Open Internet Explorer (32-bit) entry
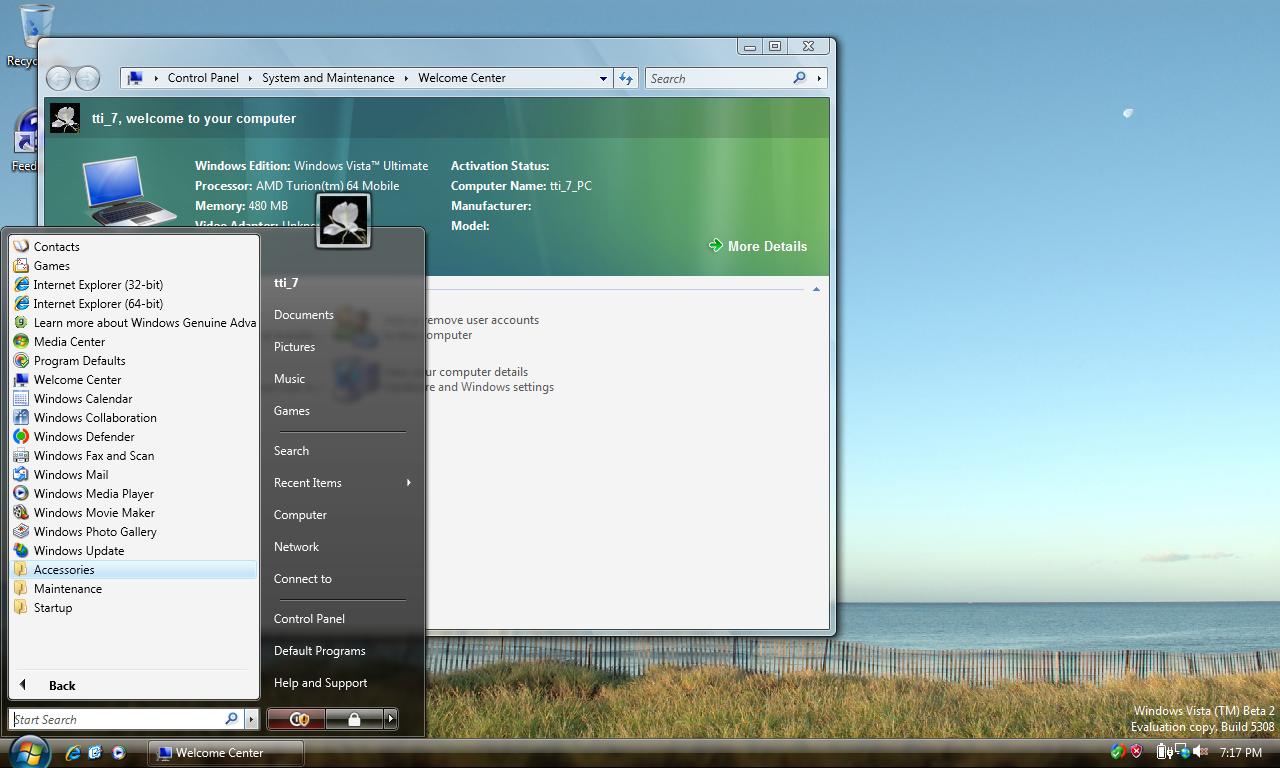The height and width of the screenshot is (768, 1280). point(134,285)
